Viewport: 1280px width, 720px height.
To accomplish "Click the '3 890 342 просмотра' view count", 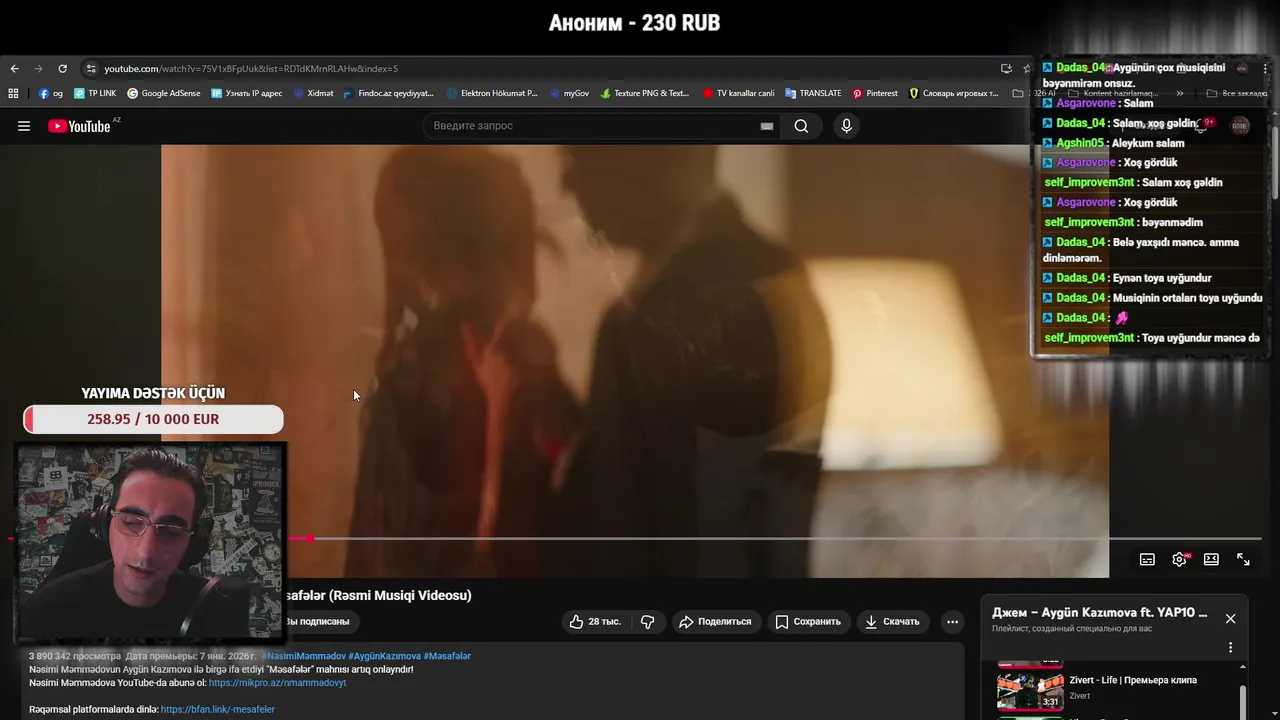I will (75, 656).
